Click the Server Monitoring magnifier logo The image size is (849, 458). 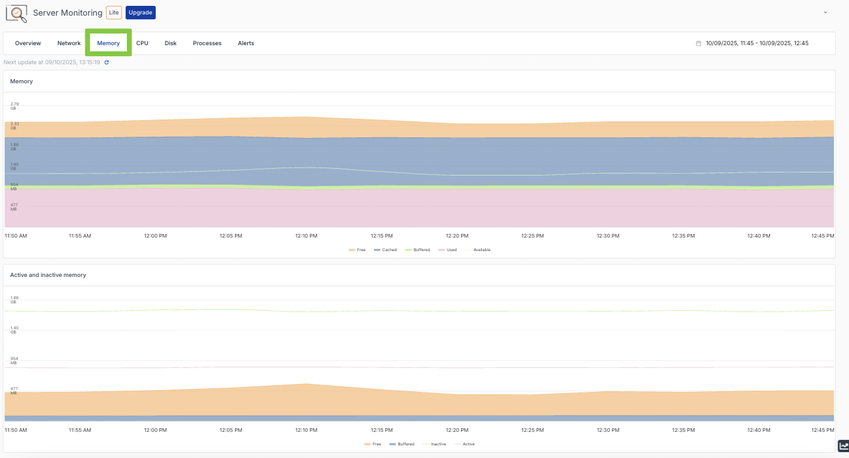pos(16,13)
